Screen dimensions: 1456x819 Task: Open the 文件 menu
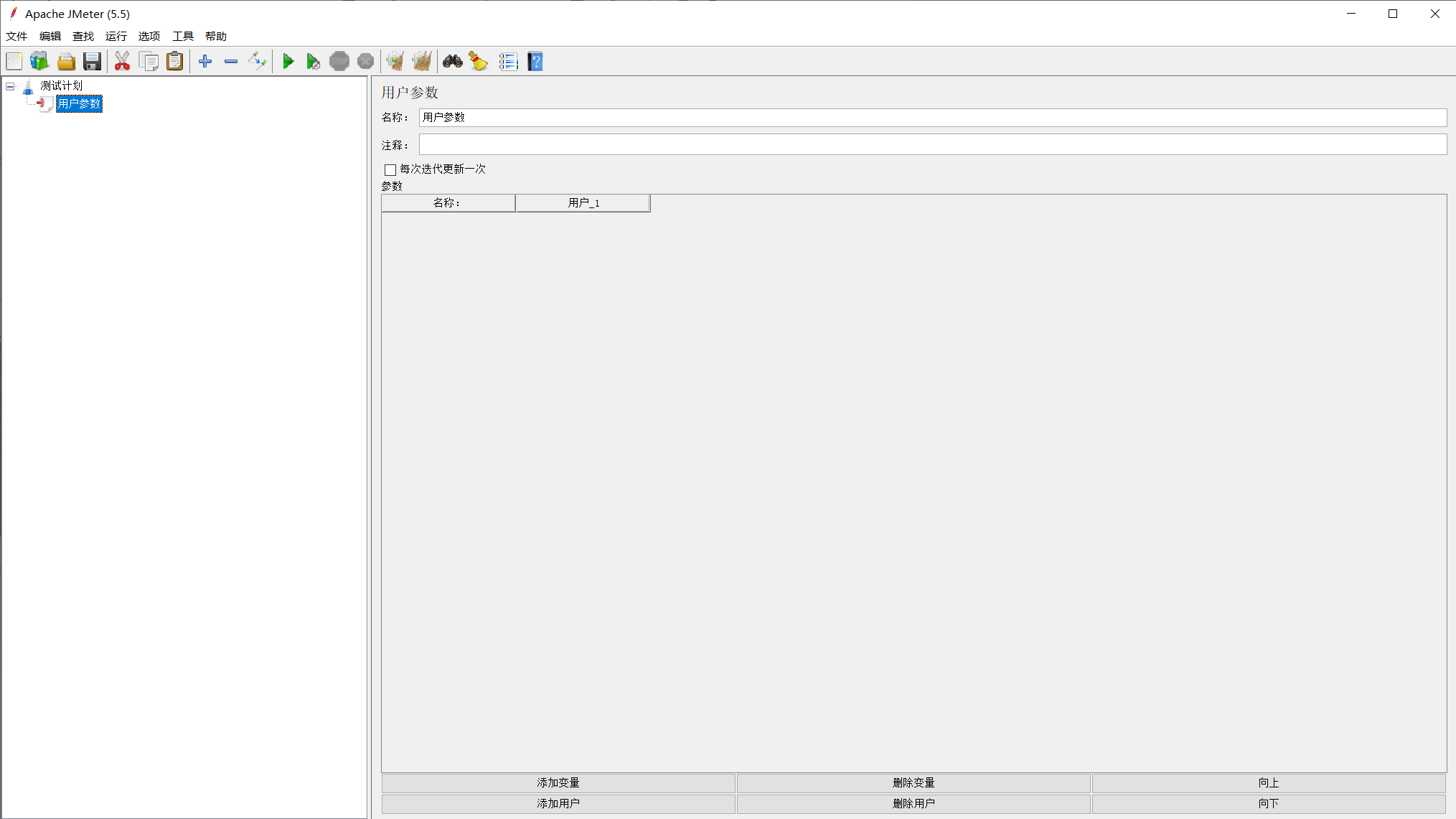tap(17, 37)
